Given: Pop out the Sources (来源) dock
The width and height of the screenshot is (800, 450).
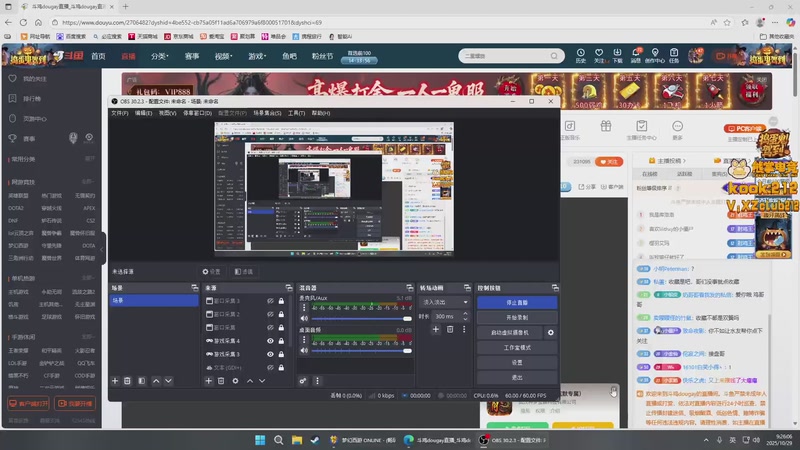Looking at the screenshot, I should pos(289,288).
